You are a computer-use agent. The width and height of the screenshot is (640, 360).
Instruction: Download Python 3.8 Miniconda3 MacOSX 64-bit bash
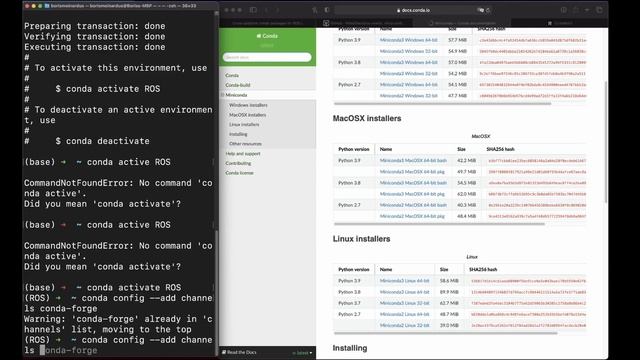point(413,183)
